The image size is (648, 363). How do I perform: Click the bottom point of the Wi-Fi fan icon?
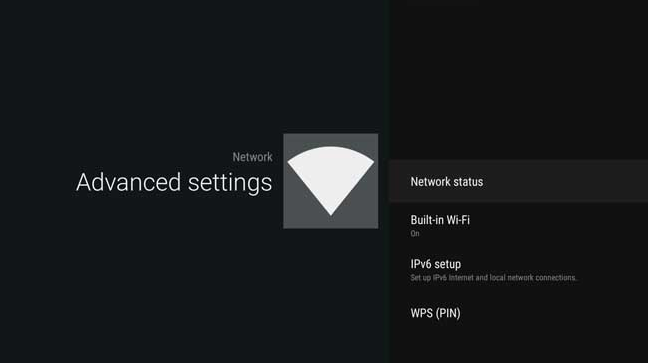tap(331, 212)
